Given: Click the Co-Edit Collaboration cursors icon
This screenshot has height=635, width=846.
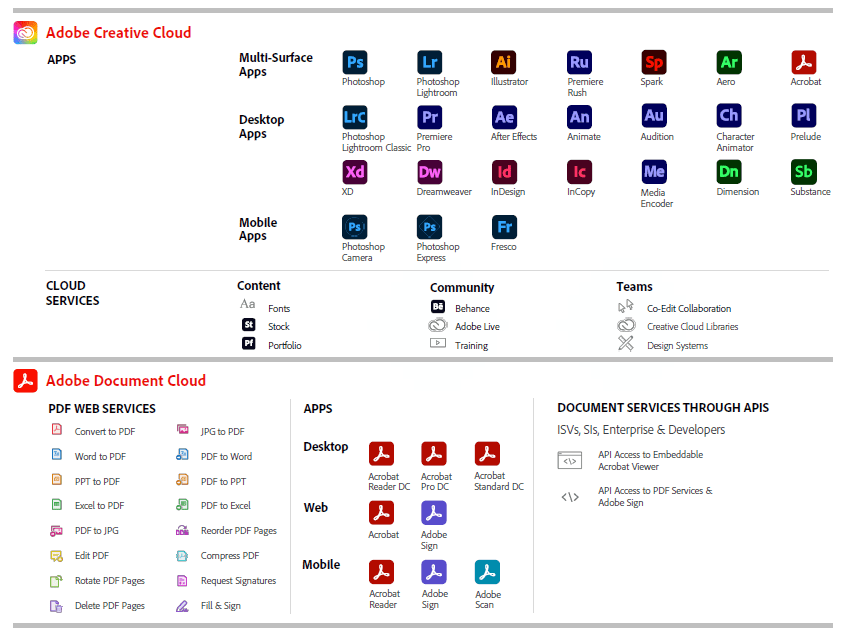Looking at the screenshot, I should pyautogui.click(x=626, y=306).
